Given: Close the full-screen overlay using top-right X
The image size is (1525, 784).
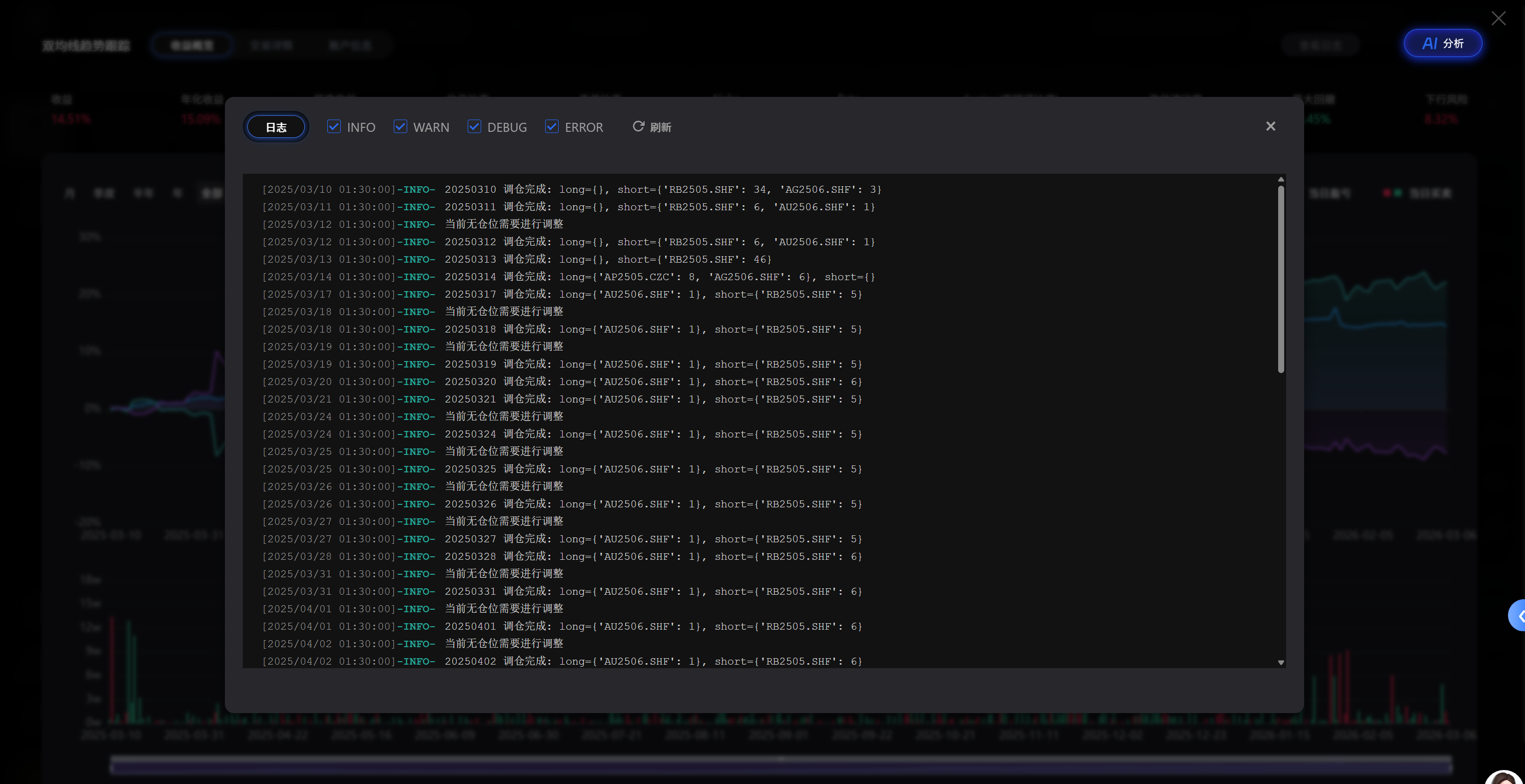Looking at the screenshot, I should click(x=1499, y=18).
